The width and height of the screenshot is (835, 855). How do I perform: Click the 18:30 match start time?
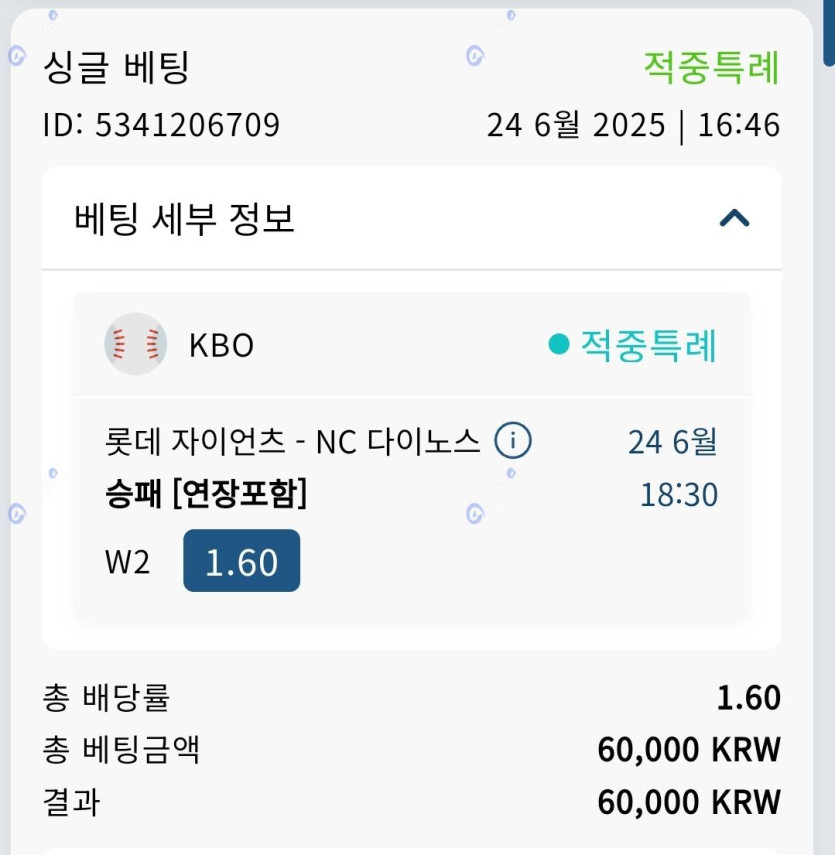click(679, 494)
